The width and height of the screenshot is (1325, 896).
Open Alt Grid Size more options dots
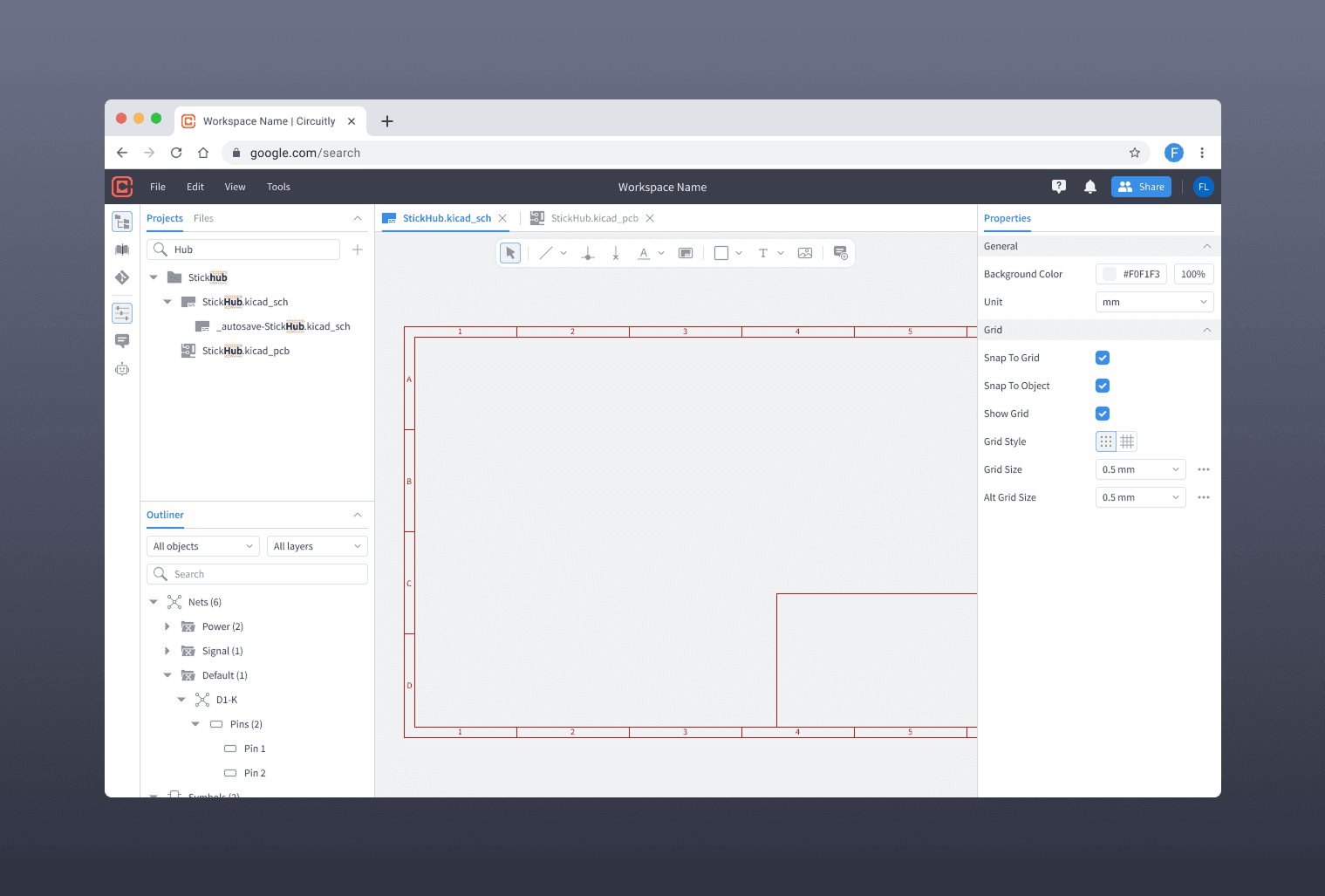[x=1204, y=497]
